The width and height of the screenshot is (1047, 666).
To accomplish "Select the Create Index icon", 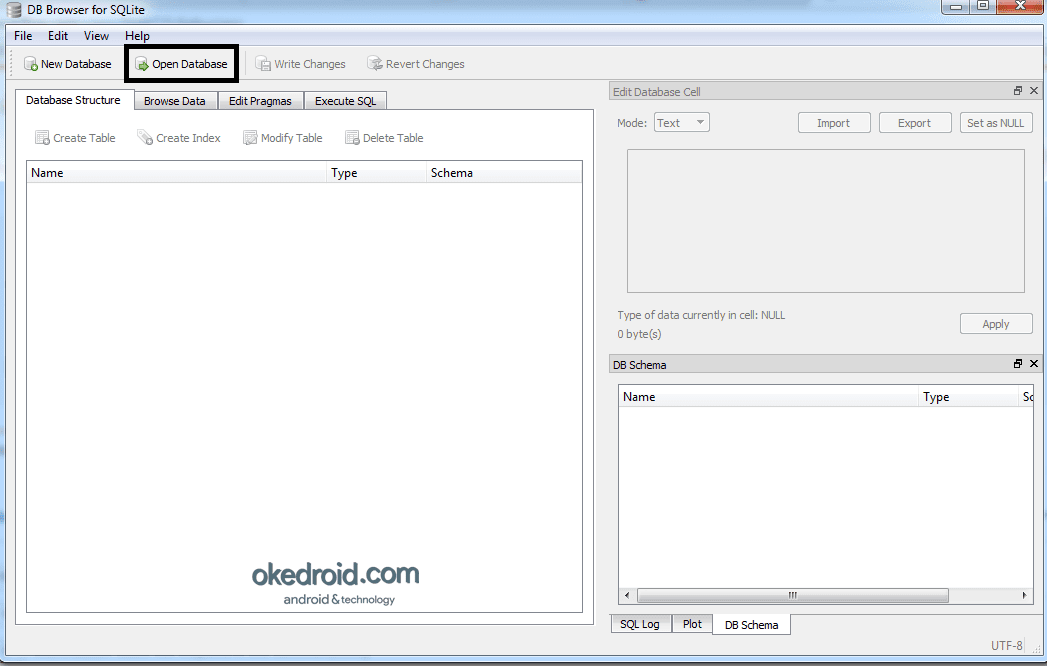I will (179, 137).
